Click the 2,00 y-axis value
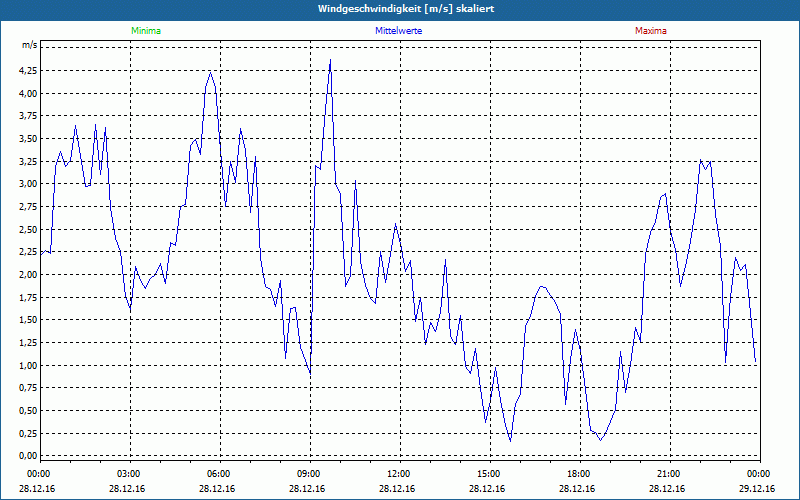Image resolution: width=800 pixels, height=500 pixels. tap(28, 274)
